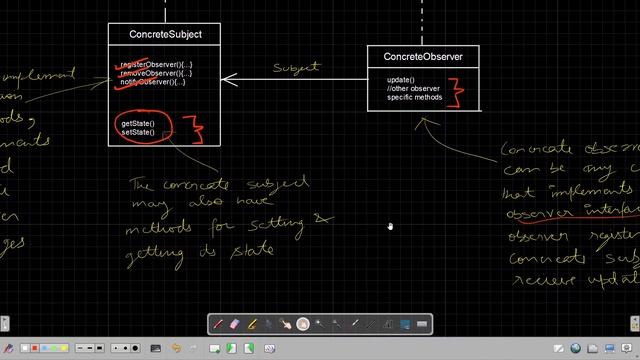Select the pink eraser tool
This screenshot has width=640, height=360.
235,324
